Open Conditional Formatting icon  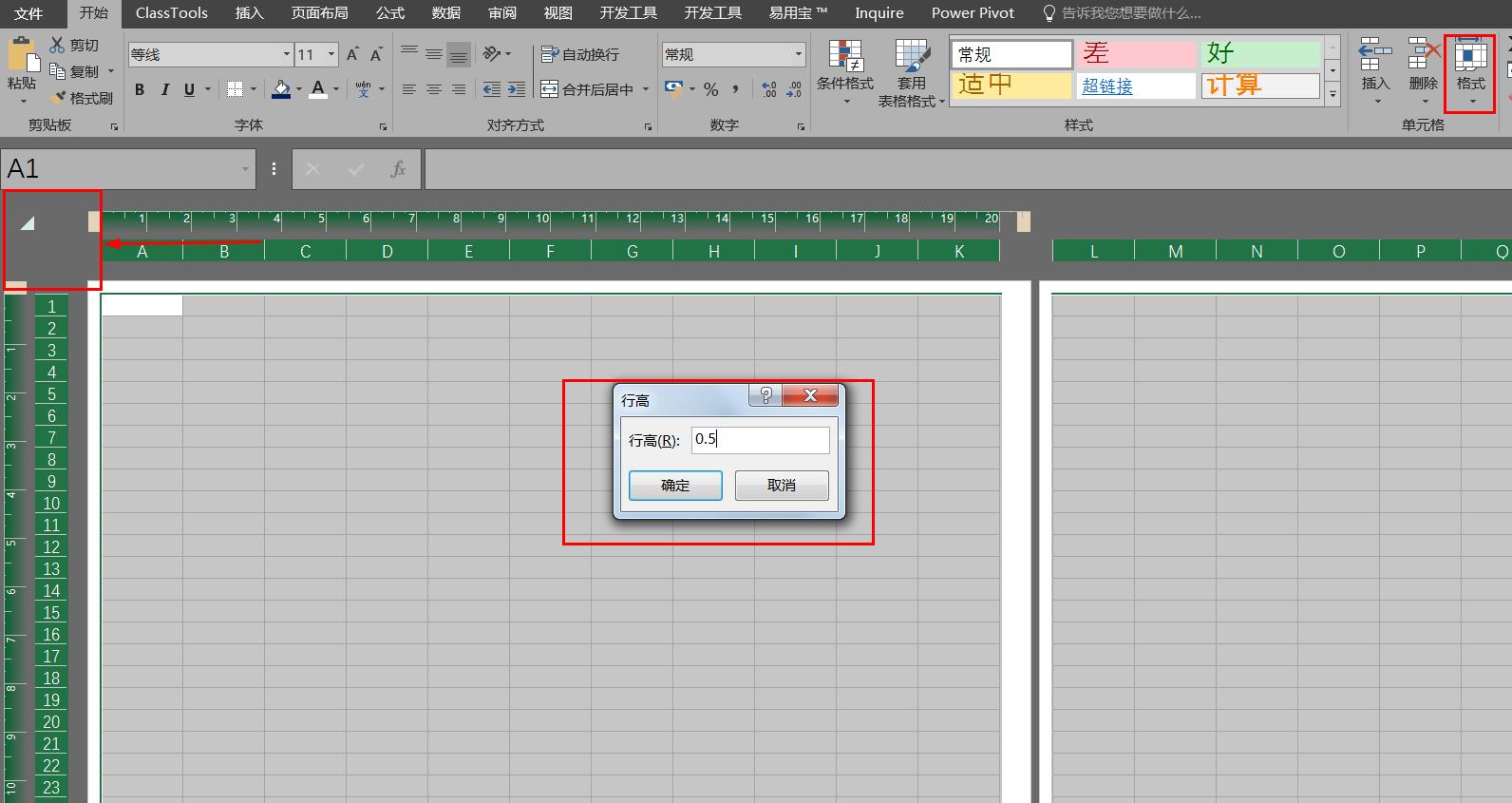(x=844, y=58)
